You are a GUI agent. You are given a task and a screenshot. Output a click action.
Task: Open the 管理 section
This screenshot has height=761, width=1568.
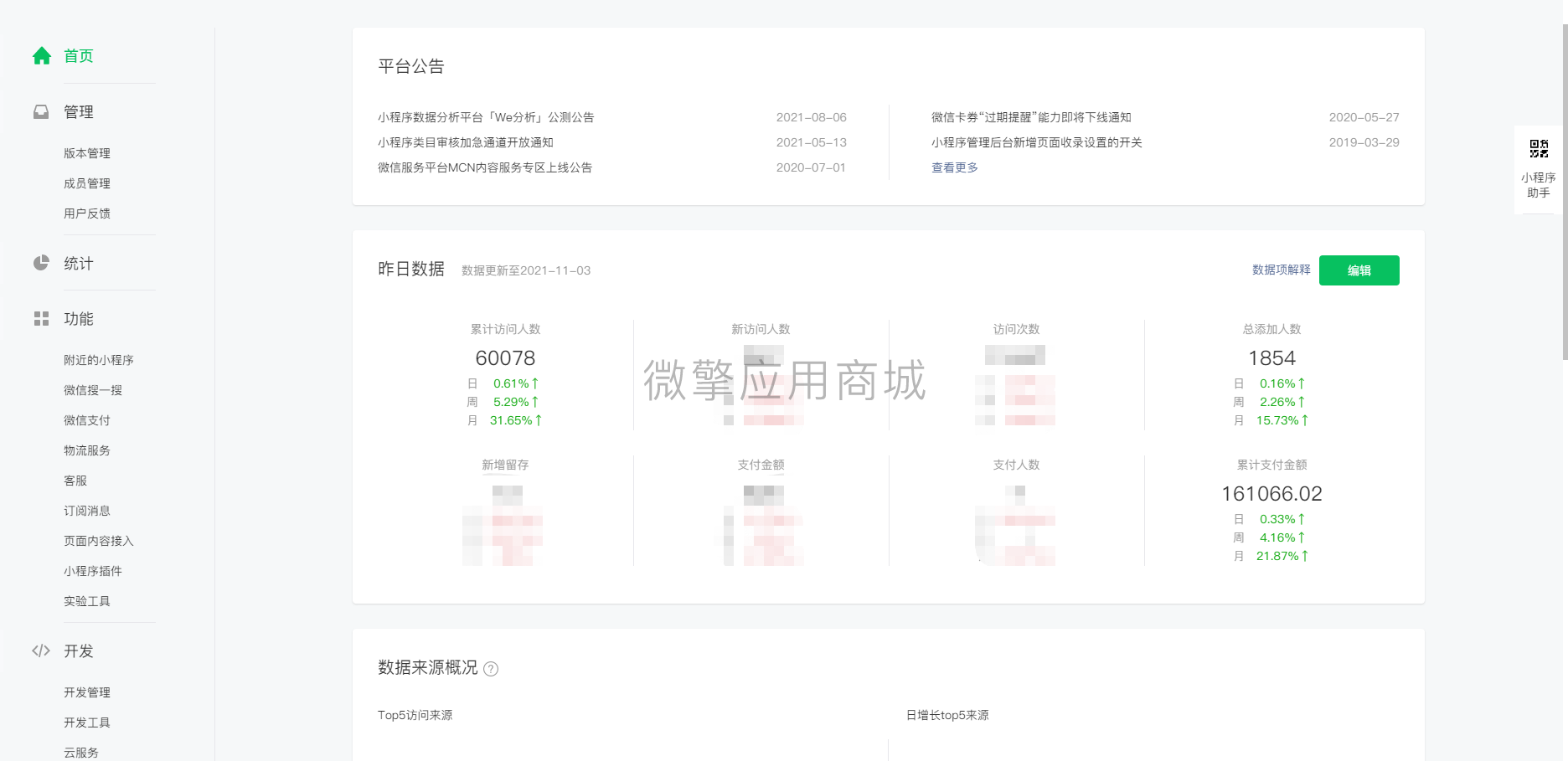click(x=79, y=112)
